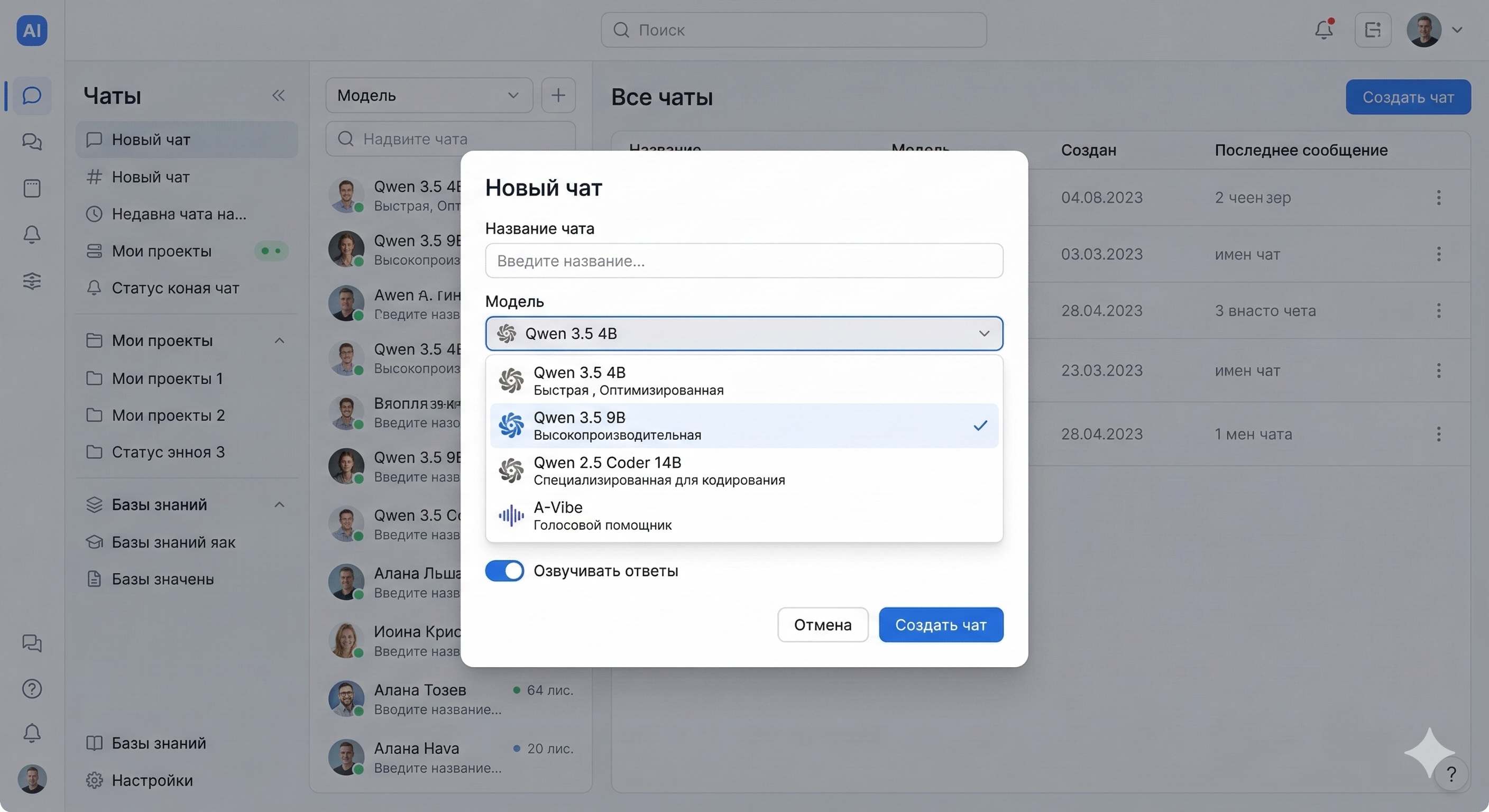Choose Qwen 2.5 Coder 14B option
This screenshot has height=812, width=1489.
click(x=744, y=470)
